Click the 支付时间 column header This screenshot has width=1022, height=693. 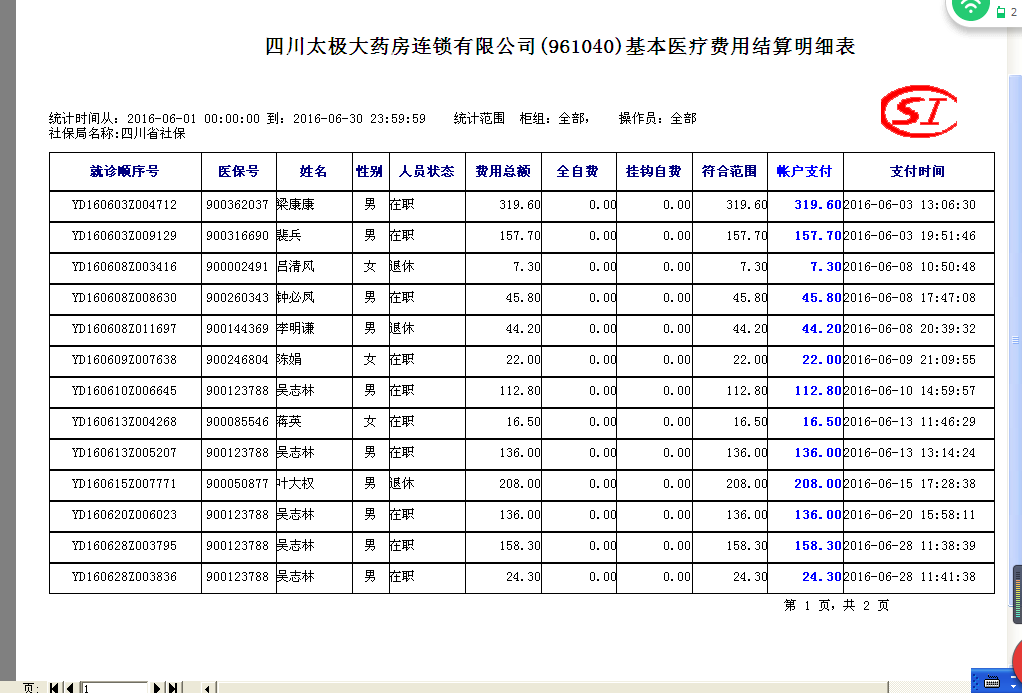click(918, 171)
